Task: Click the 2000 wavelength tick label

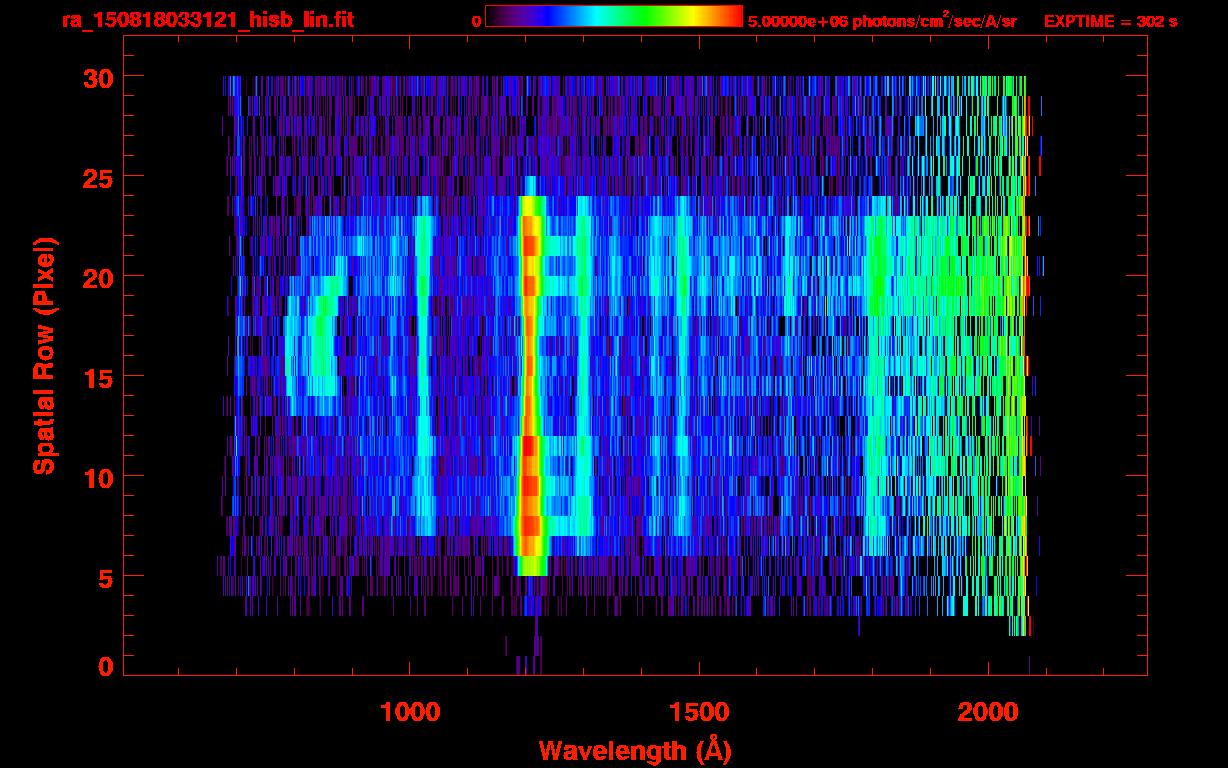Action: pos(988,712)
